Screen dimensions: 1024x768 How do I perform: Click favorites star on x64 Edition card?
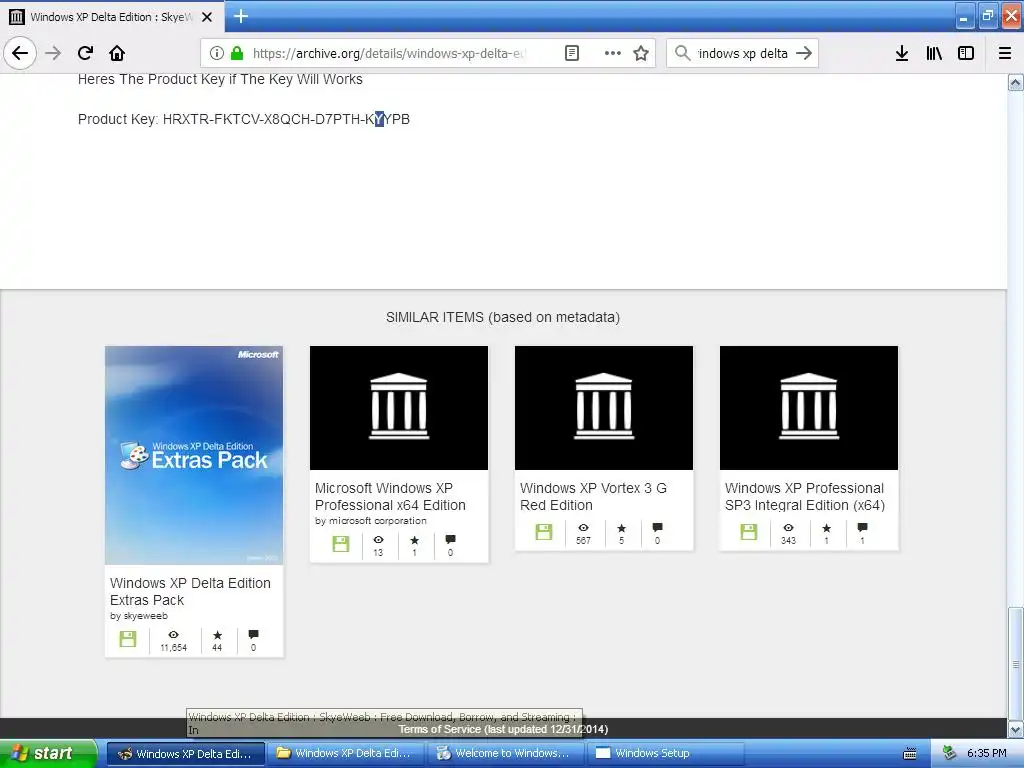click(415, 540)
